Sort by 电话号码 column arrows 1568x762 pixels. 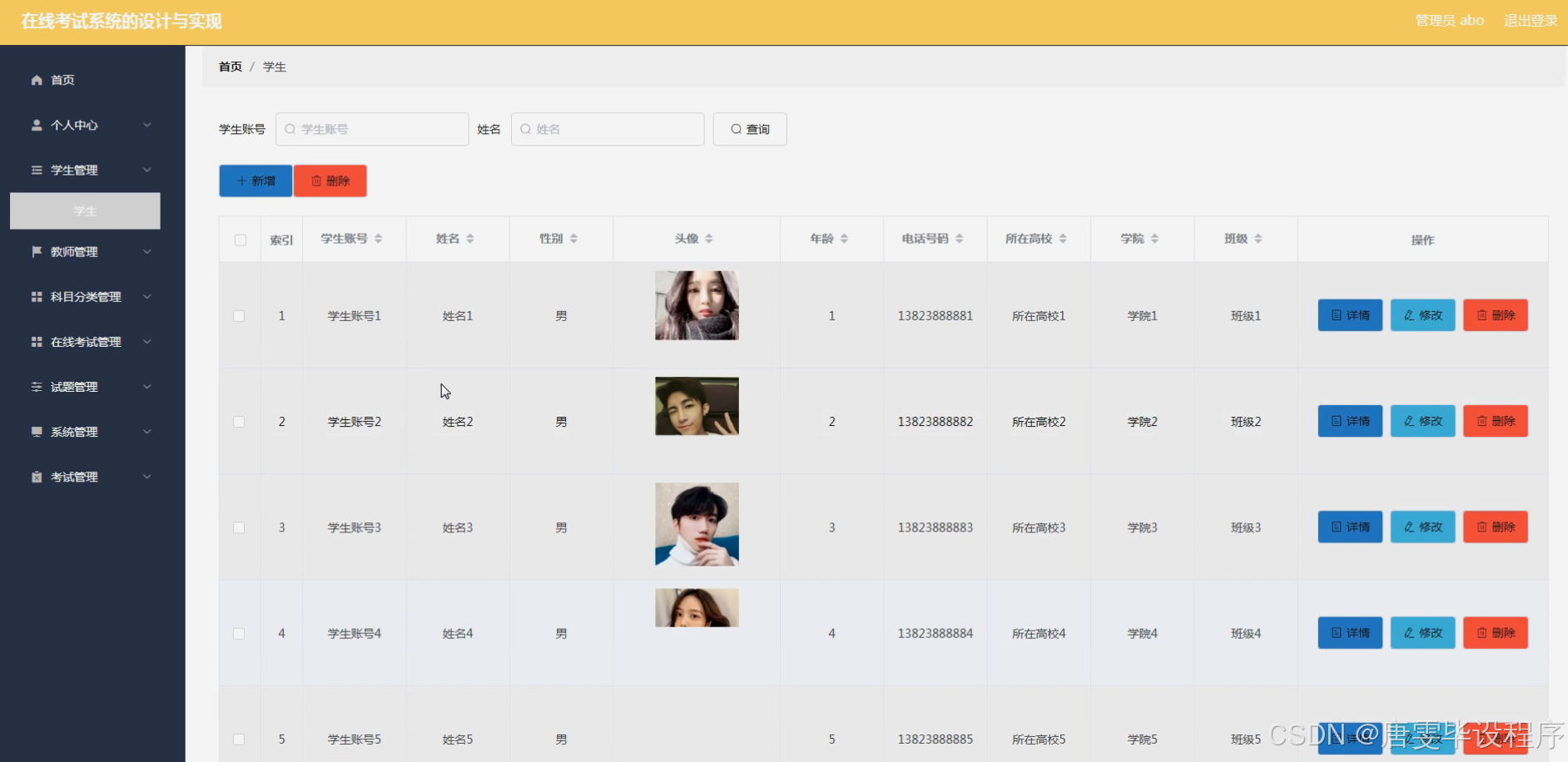959,239
